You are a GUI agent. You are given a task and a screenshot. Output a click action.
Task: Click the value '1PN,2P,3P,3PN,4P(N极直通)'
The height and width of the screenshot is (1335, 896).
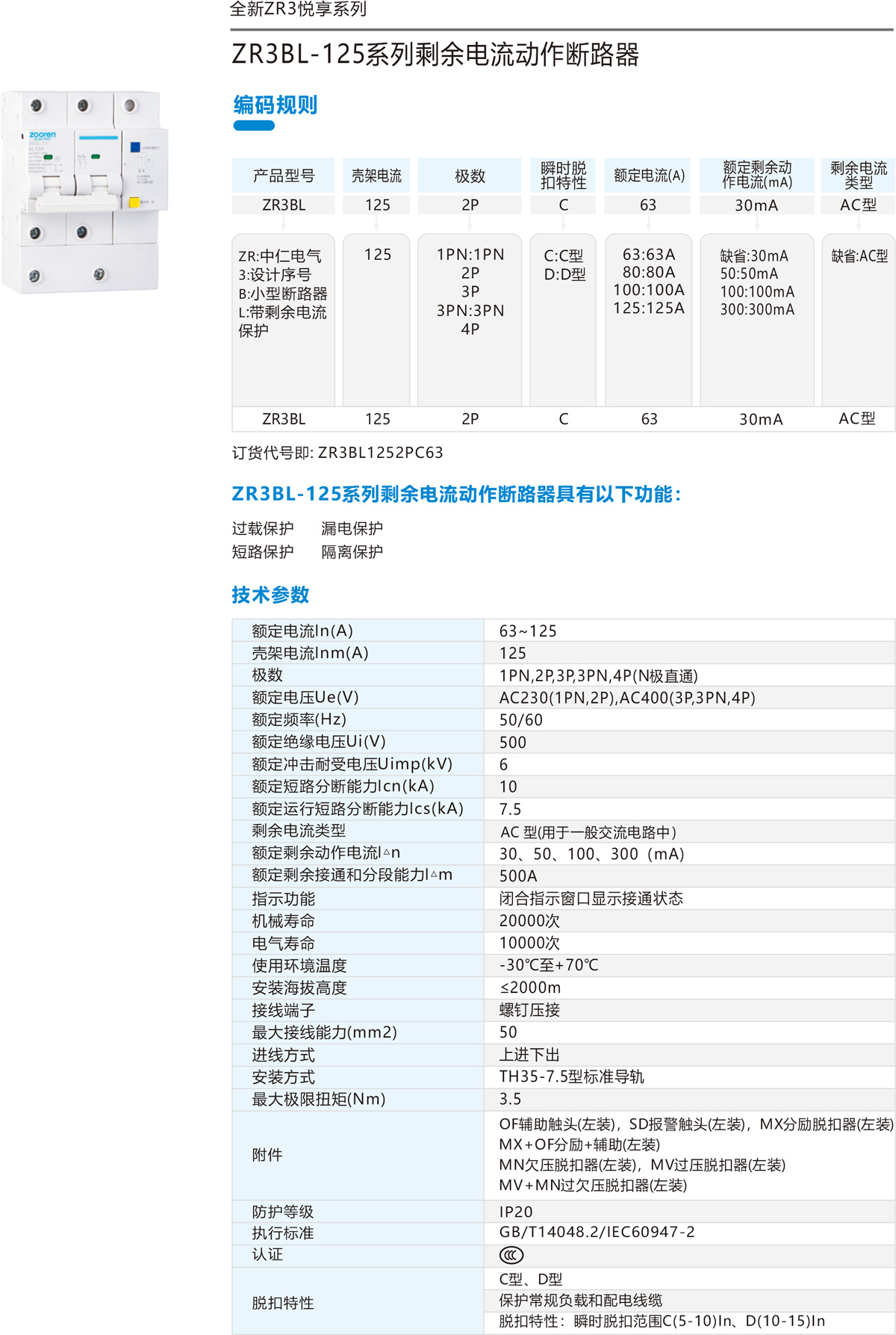[599, 675]
